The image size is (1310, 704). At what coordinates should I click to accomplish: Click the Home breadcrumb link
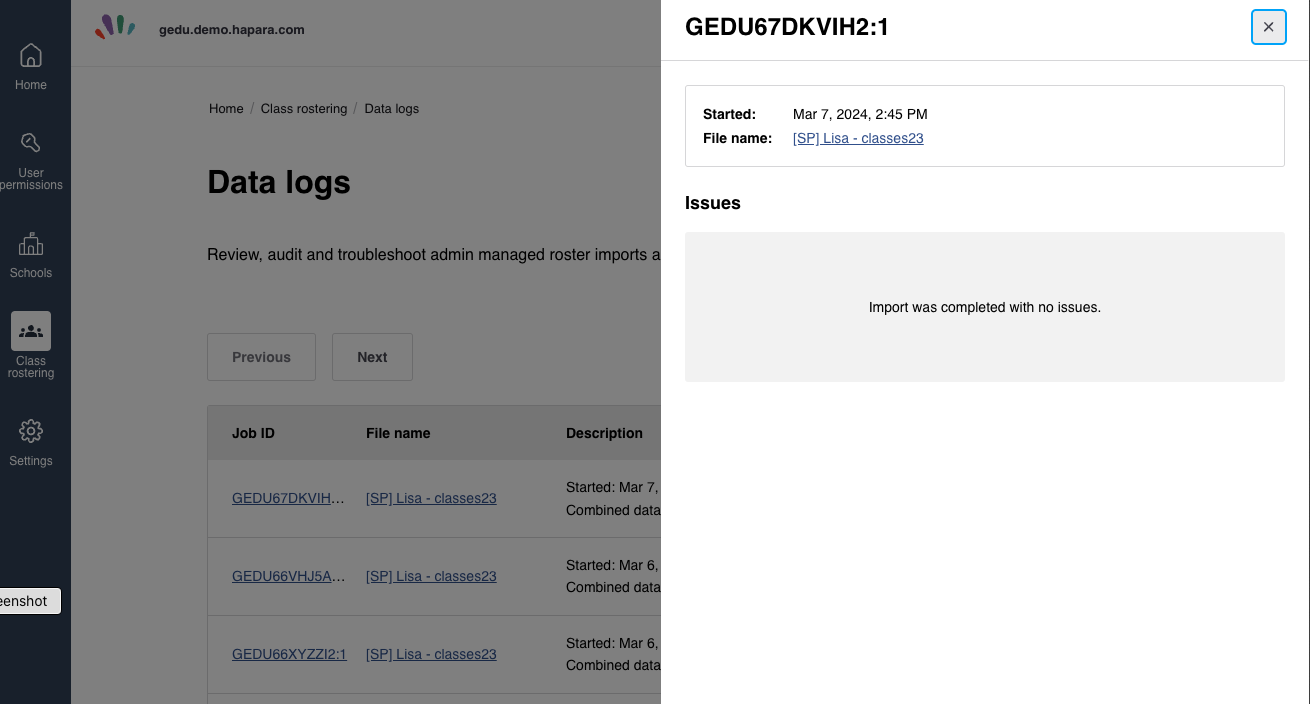[226, 108]
